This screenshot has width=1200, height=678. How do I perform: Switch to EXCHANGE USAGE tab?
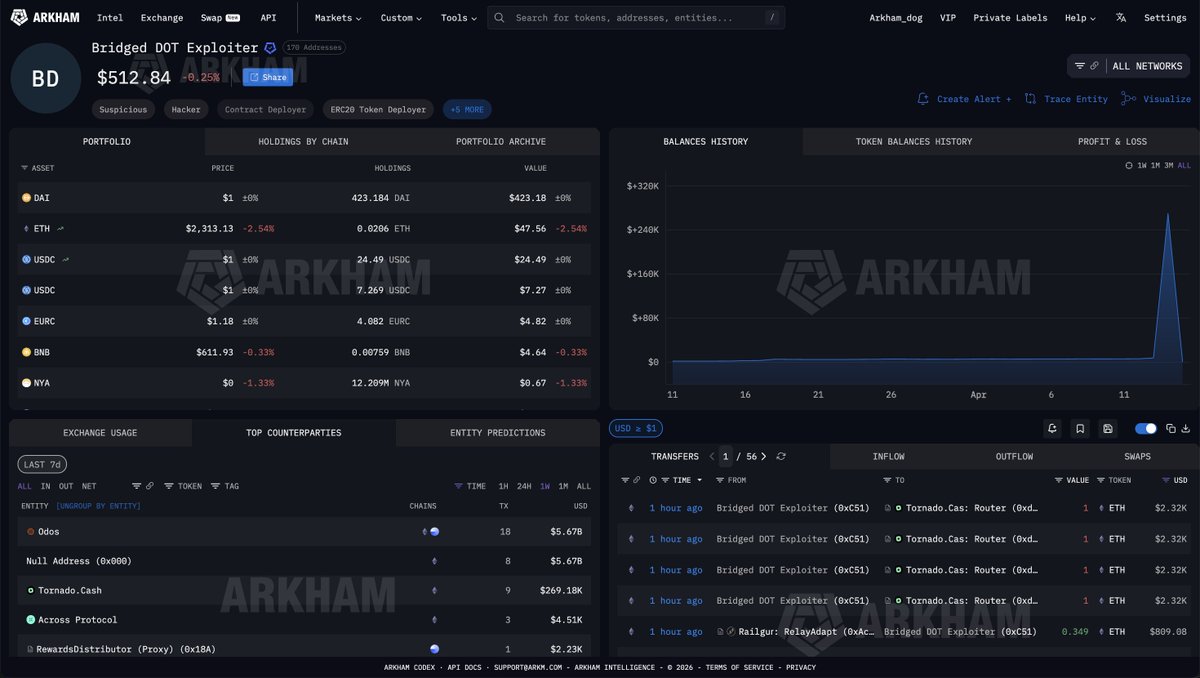[x=100, y=433]
